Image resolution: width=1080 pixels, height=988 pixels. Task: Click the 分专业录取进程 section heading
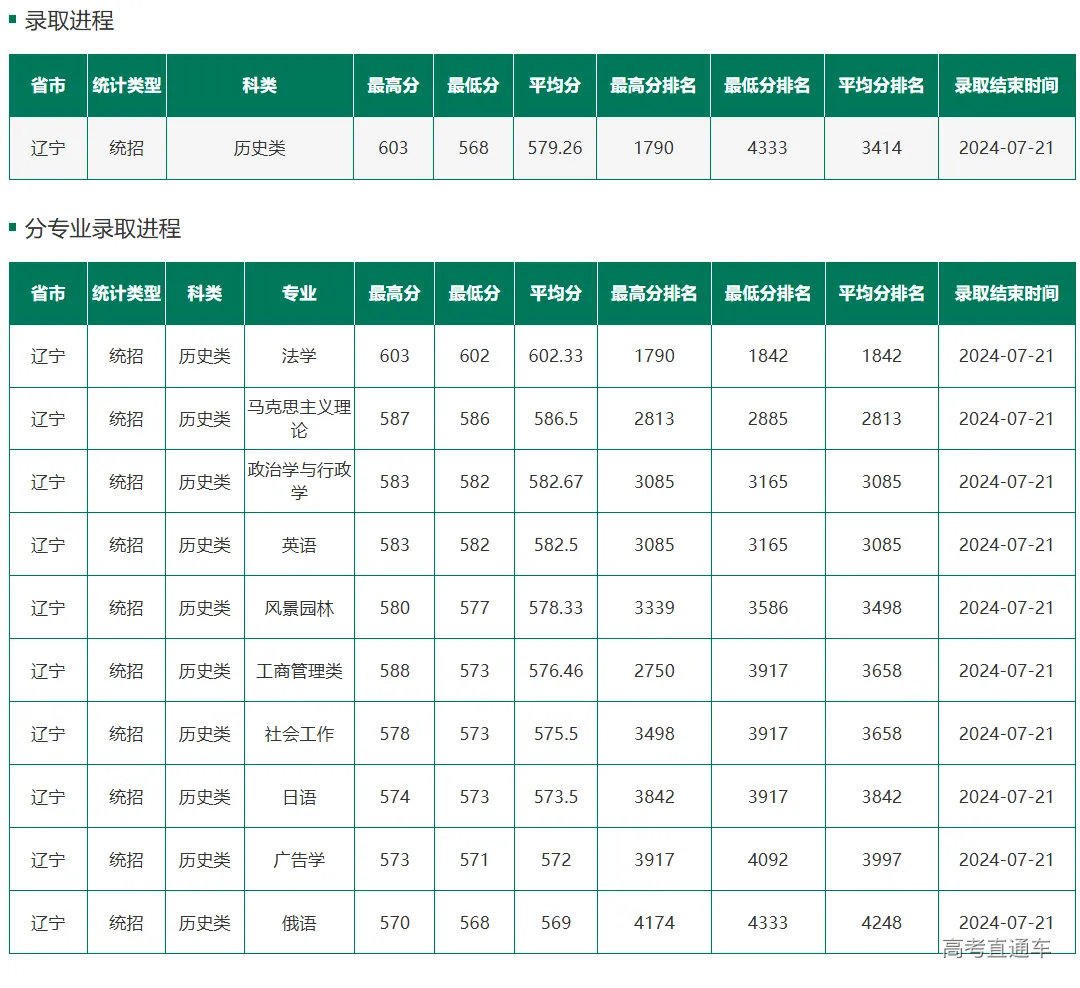coord(102,229)
